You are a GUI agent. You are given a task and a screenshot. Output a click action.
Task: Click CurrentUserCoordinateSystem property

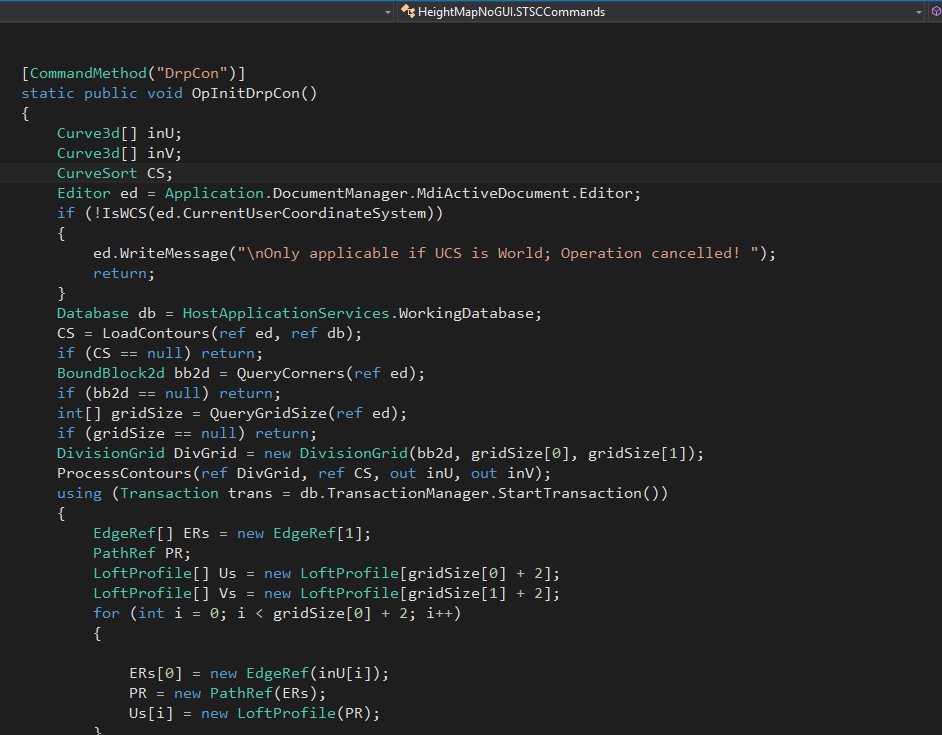coord(305,213)
